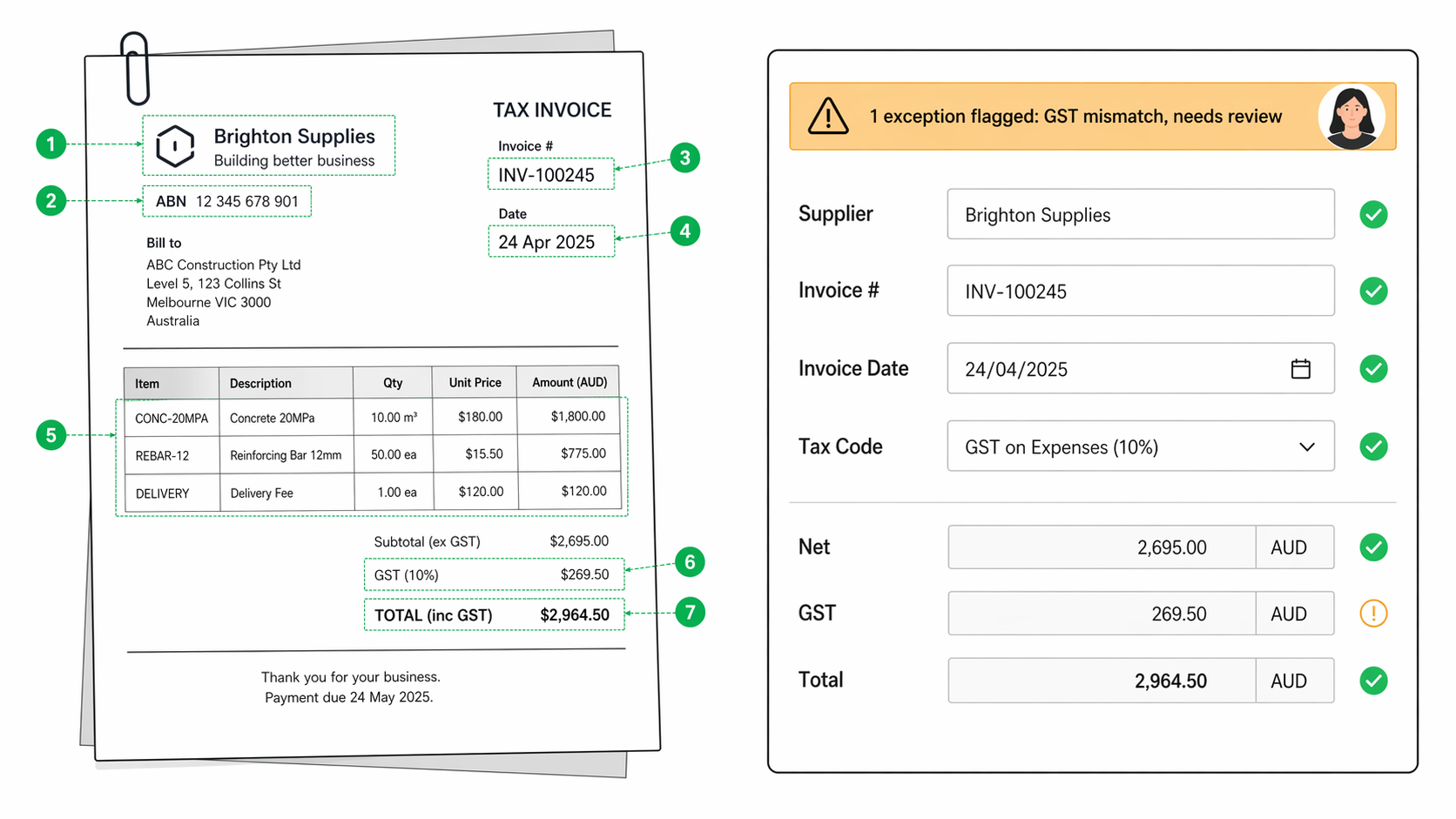The height and width of the screenshot is (819, 1456).
Task: Open the reviewer avatar in the exception banner
Action: point(1351,117)
